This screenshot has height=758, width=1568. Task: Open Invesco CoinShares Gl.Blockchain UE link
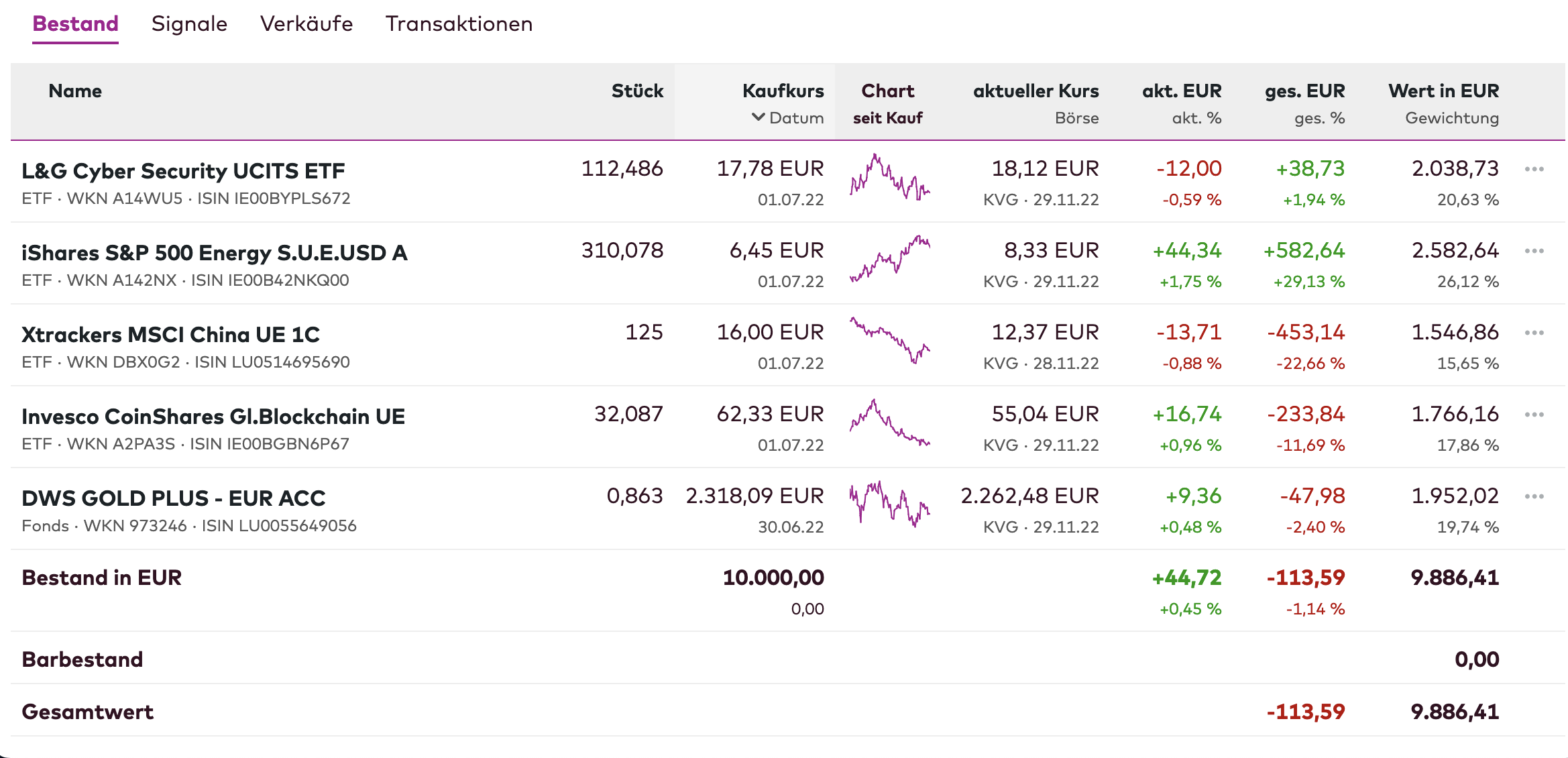pyautogui.click(x=213, y=417)
